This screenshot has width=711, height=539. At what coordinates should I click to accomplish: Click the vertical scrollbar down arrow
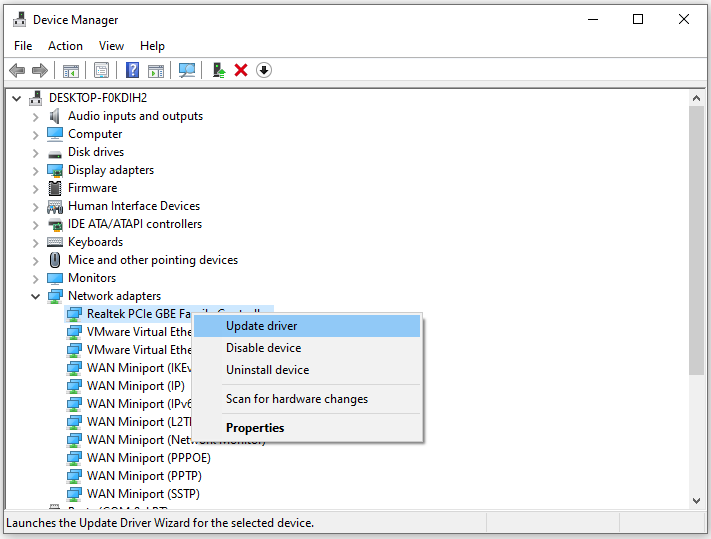(x=697, y=499)
